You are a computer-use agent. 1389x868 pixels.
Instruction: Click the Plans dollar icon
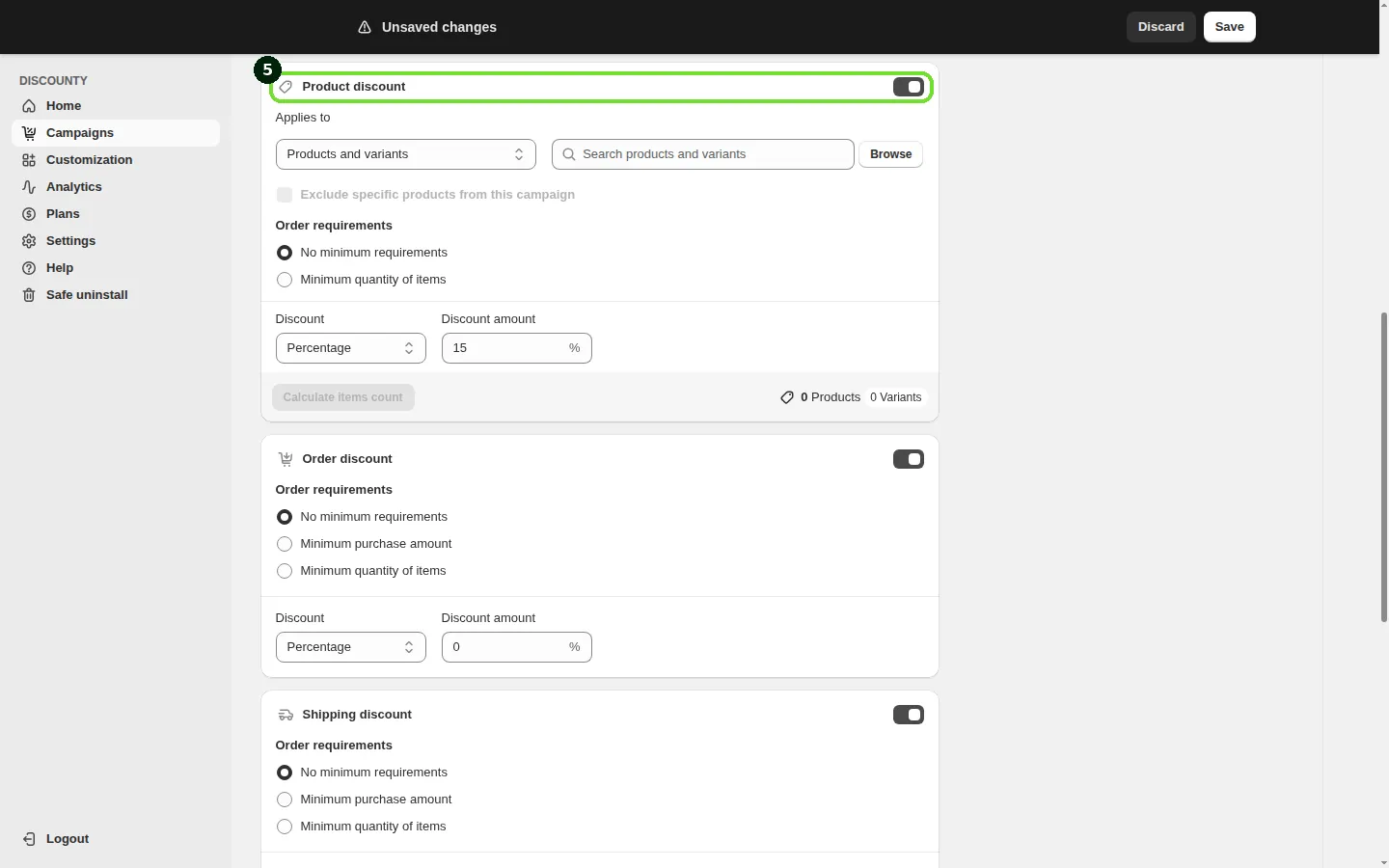click(29, 214)
